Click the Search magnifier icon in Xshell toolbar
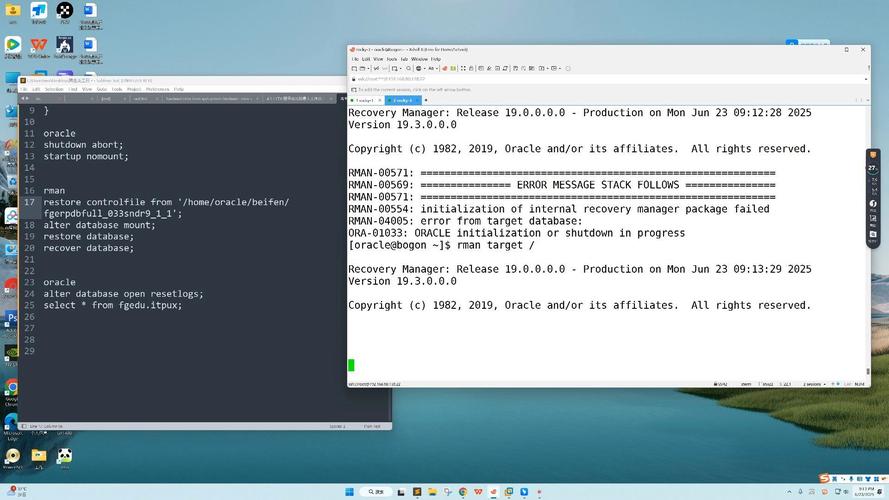Viewport: 889px width, 500px height. (x=408, y=69)
